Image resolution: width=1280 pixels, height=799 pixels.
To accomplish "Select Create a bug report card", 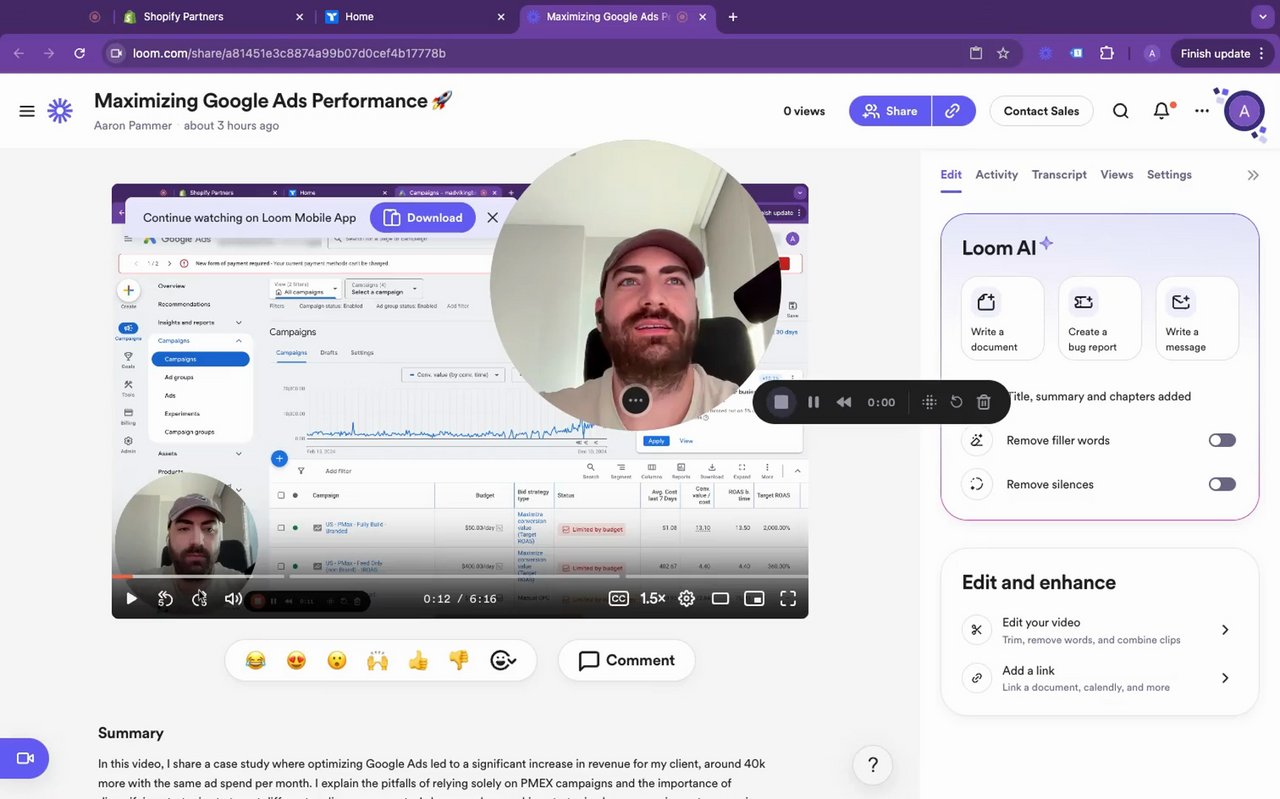I will [1100, 318].
